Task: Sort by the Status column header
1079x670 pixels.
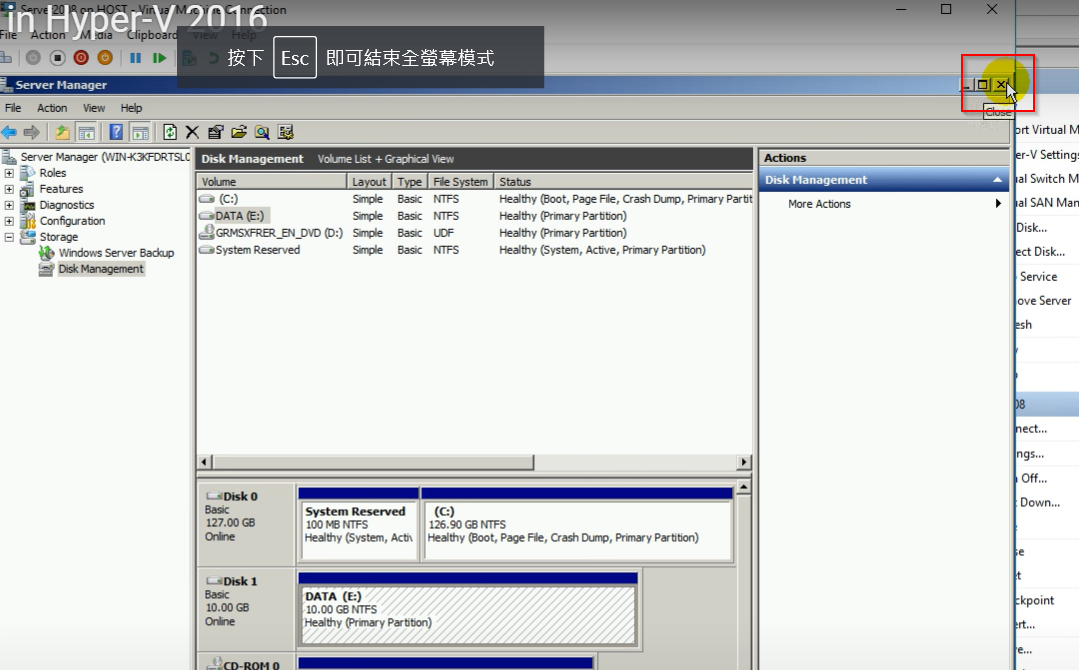Action: 623,182
